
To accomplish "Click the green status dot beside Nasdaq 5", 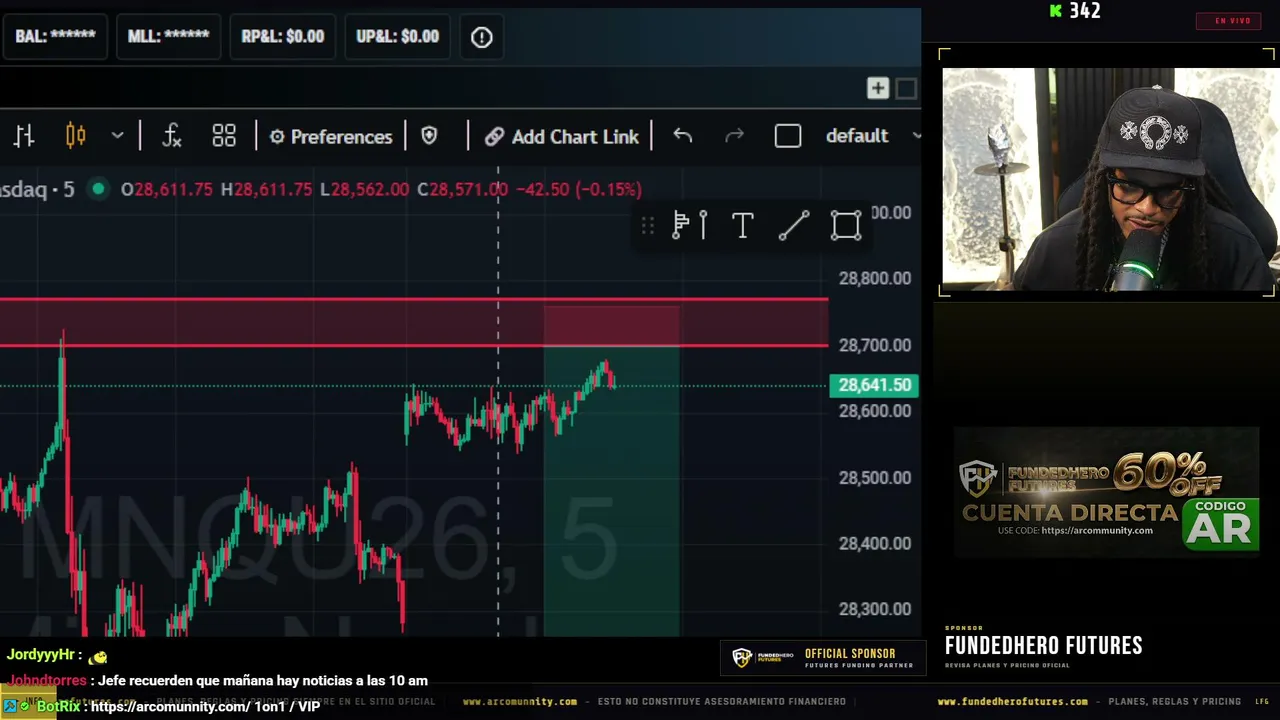I will (98, 189).
